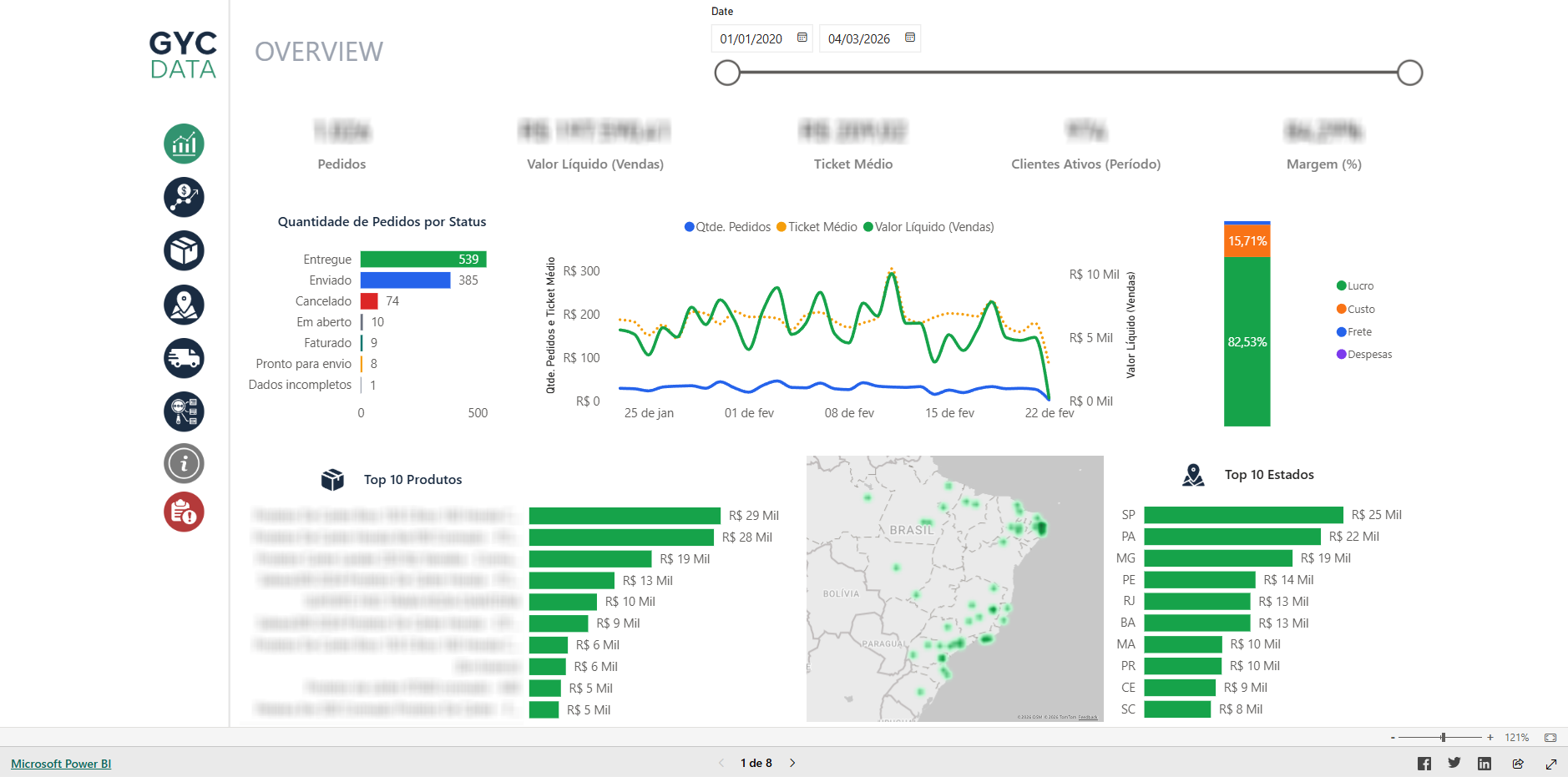
Task: Open the red clipboard alert icon
Action: (184, 512)
